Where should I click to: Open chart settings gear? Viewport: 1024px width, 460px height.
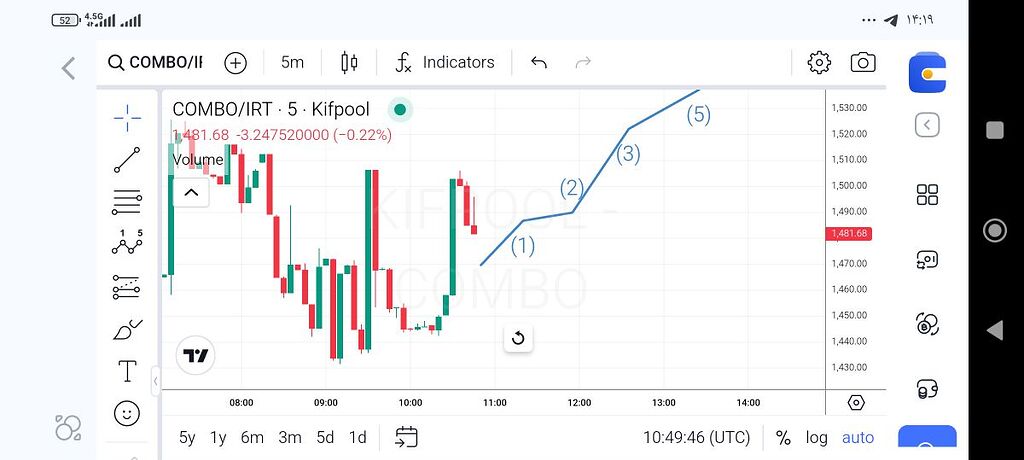pyautogui.click(x=819, y=62)
